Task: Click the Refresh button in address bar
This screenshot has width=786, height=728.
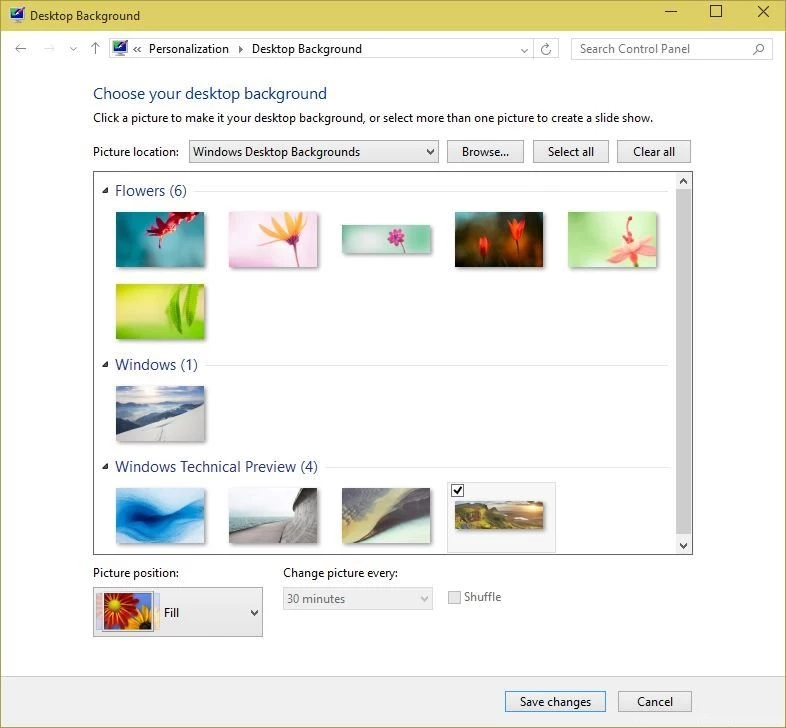Action: click(x=546, y=49)
